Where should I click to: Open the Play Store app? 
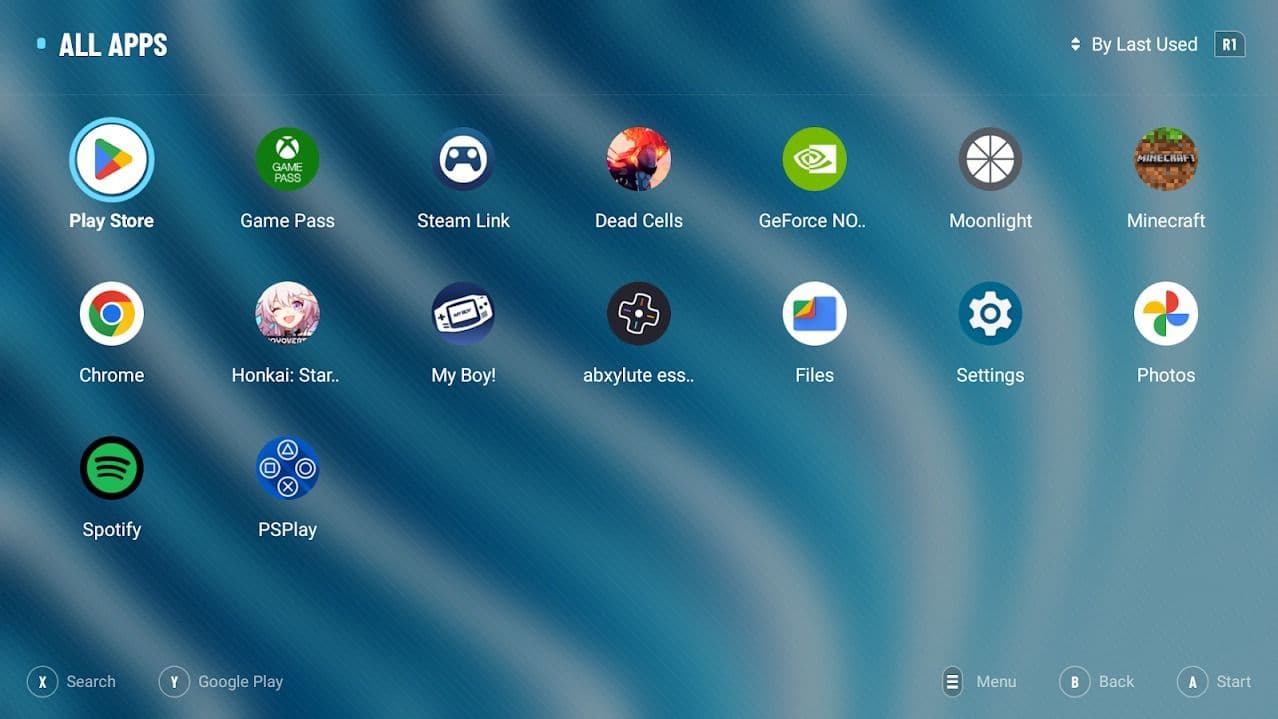(x=111, y=160)
